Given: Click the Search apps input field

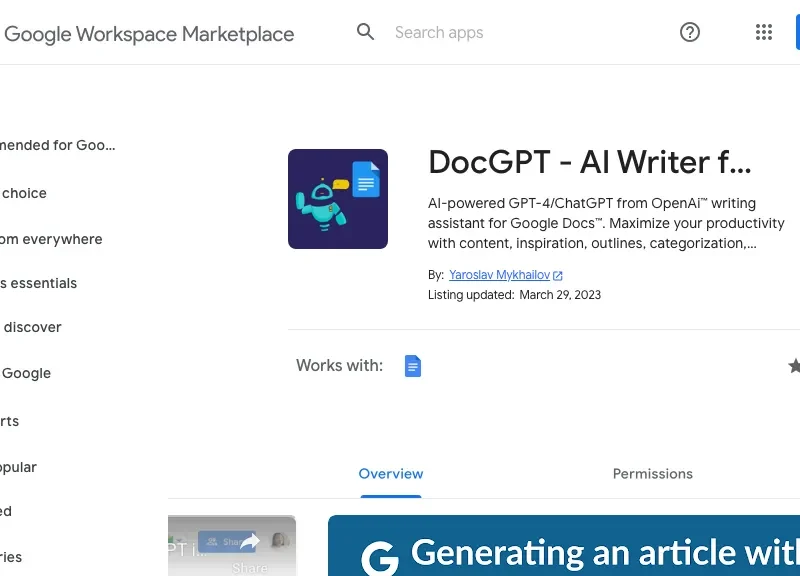Looking at the screenshot, I should pos(440,32).
